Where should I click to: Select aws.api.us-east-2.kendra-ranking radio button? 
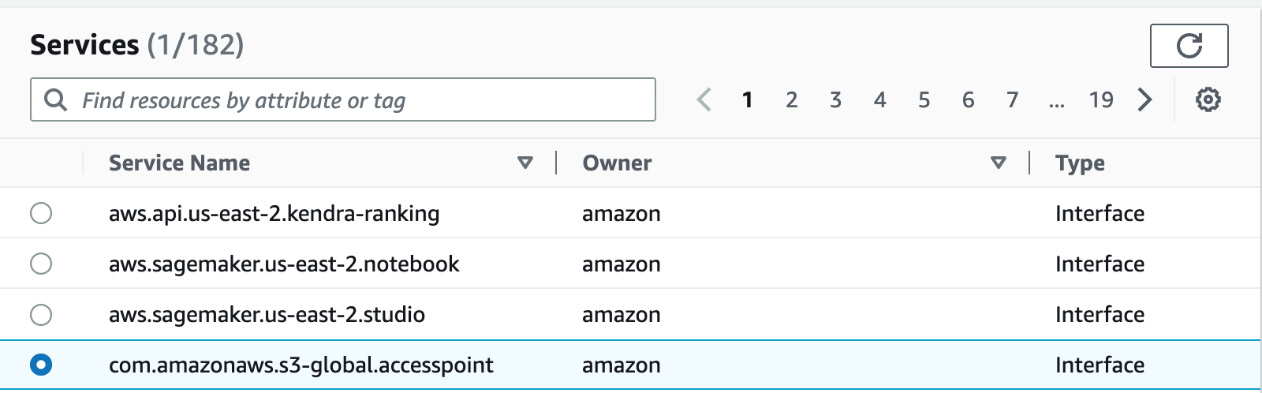[x=41, y=213]
